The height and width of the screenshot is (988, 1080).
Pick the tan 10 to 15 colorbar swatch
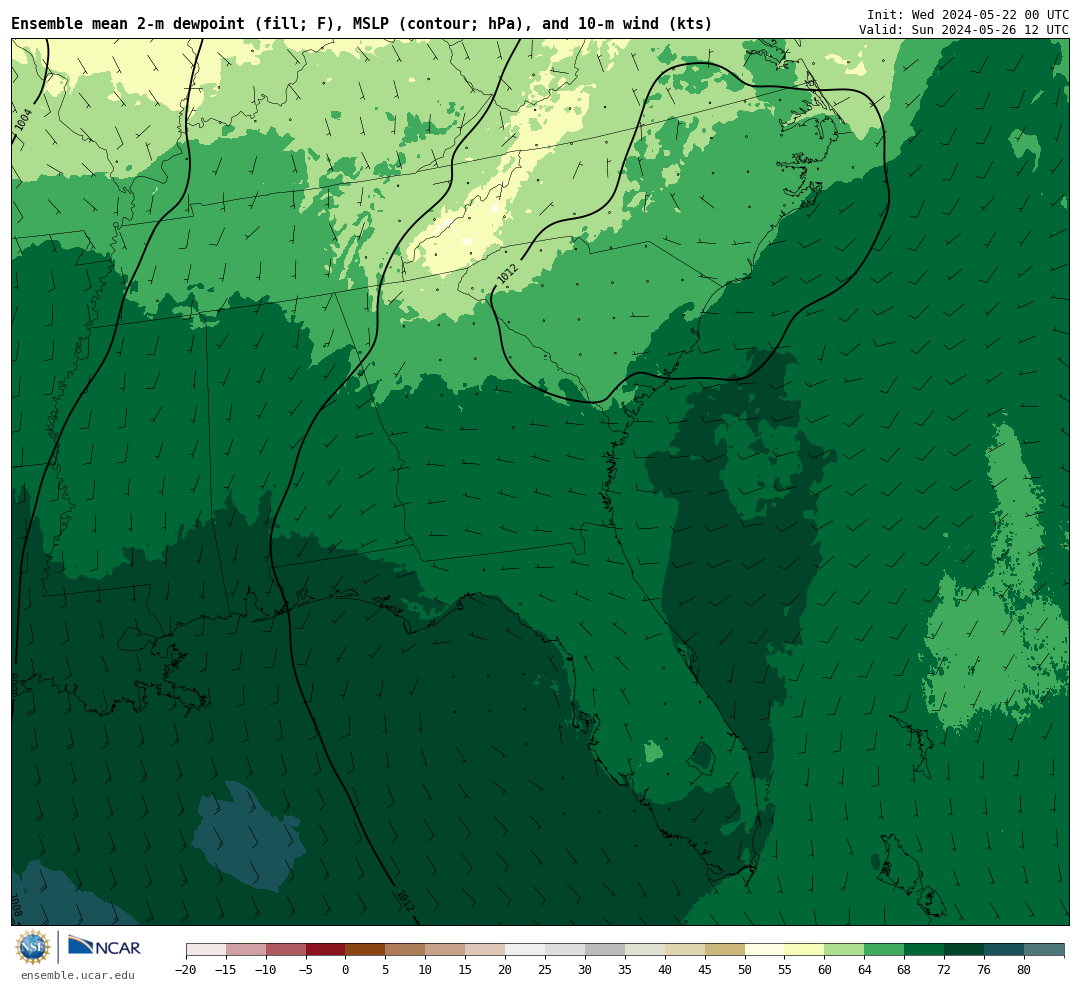pyautogui.click(x=446, y=950)
